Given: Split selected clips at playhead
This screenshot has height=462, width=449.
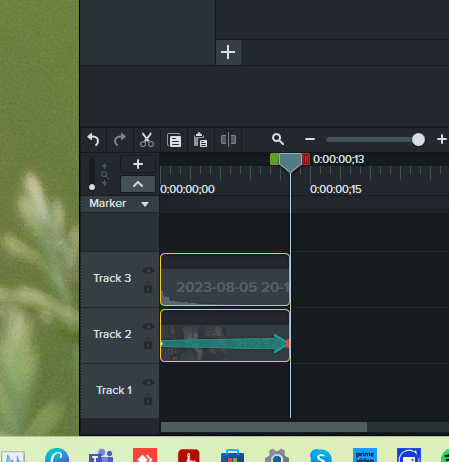Looking at the screenshot, I should (x=228, y=140).
